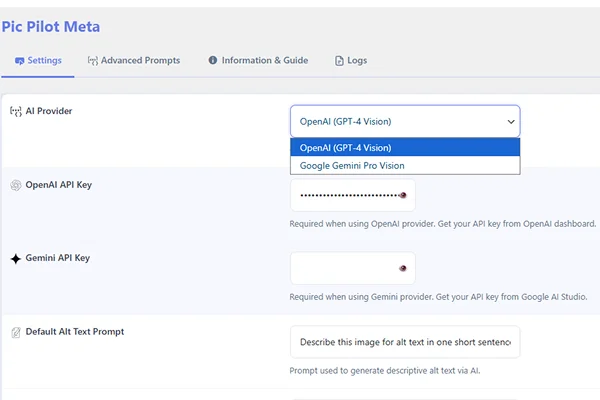
Task: Click the 'Default Alt Text Prompt' label
Action: (75, 331)
